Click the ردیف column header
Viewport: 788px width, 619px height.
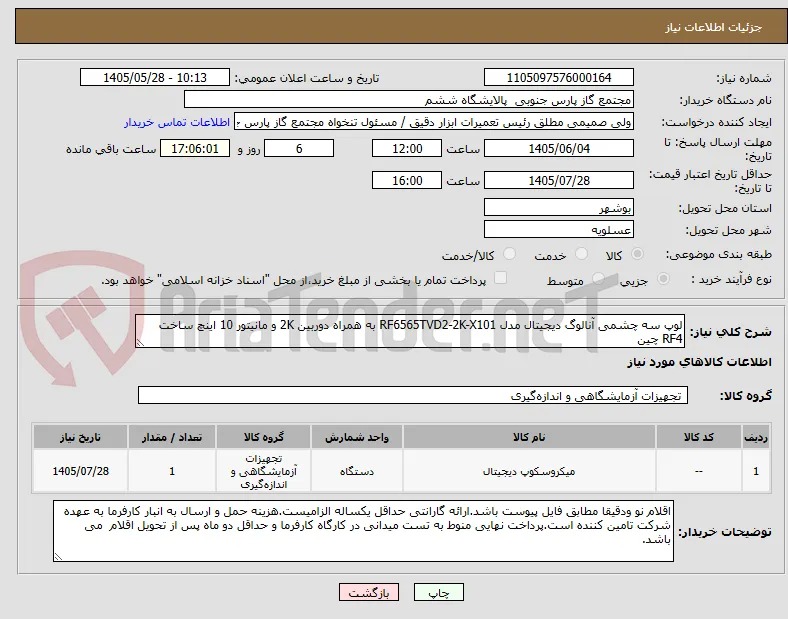756,437
